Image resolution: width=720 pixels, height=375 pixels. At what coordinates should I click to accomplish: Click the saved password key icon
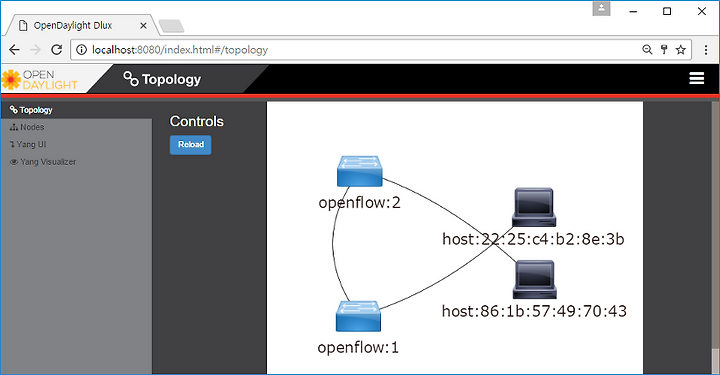pyautogui.click(x=664, y=50)
